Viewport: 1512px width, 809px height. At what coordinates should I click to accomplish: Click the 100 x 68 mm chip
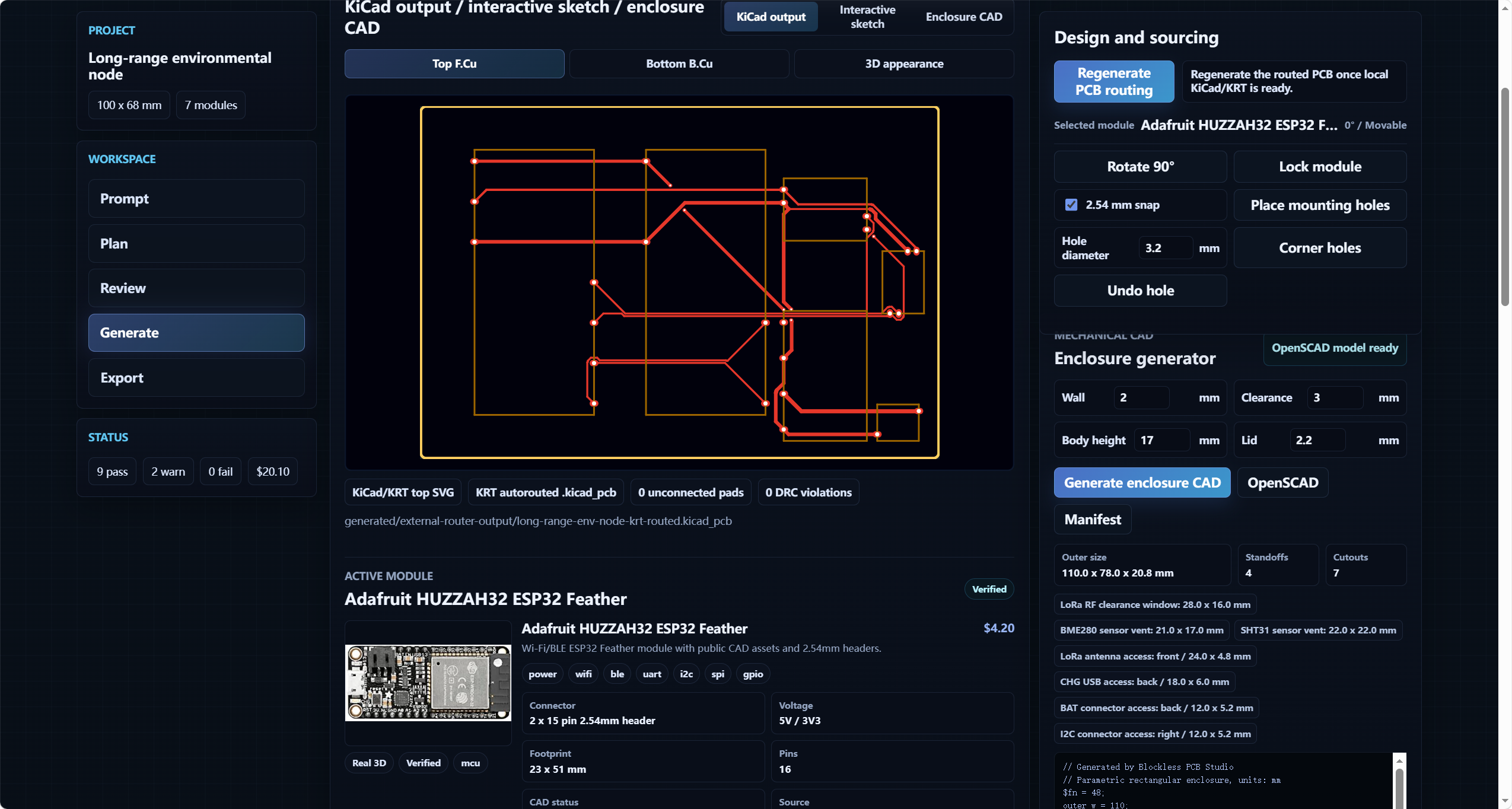click(129, 105)
